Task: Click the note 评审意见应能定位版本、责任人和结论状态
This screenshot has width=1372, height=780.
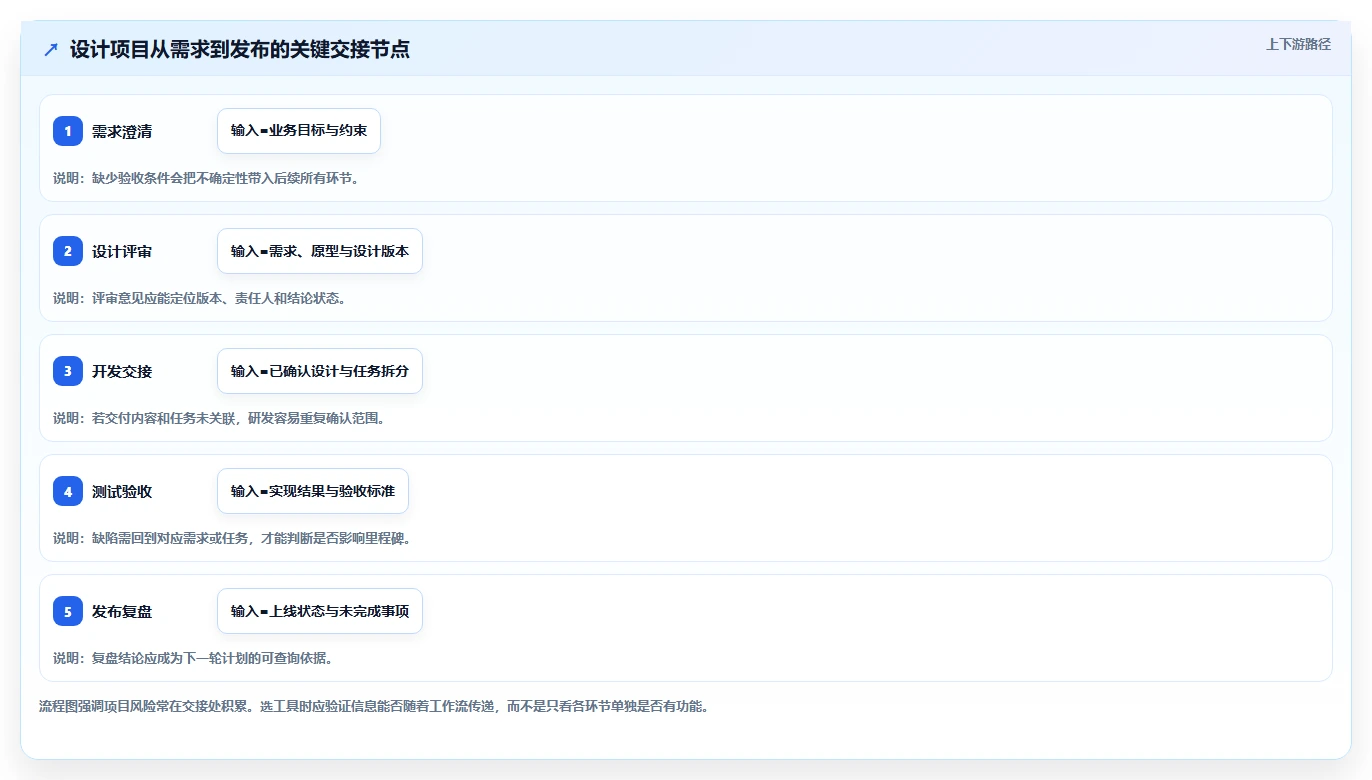Action: pyautogui.click(x=219, y=298)
